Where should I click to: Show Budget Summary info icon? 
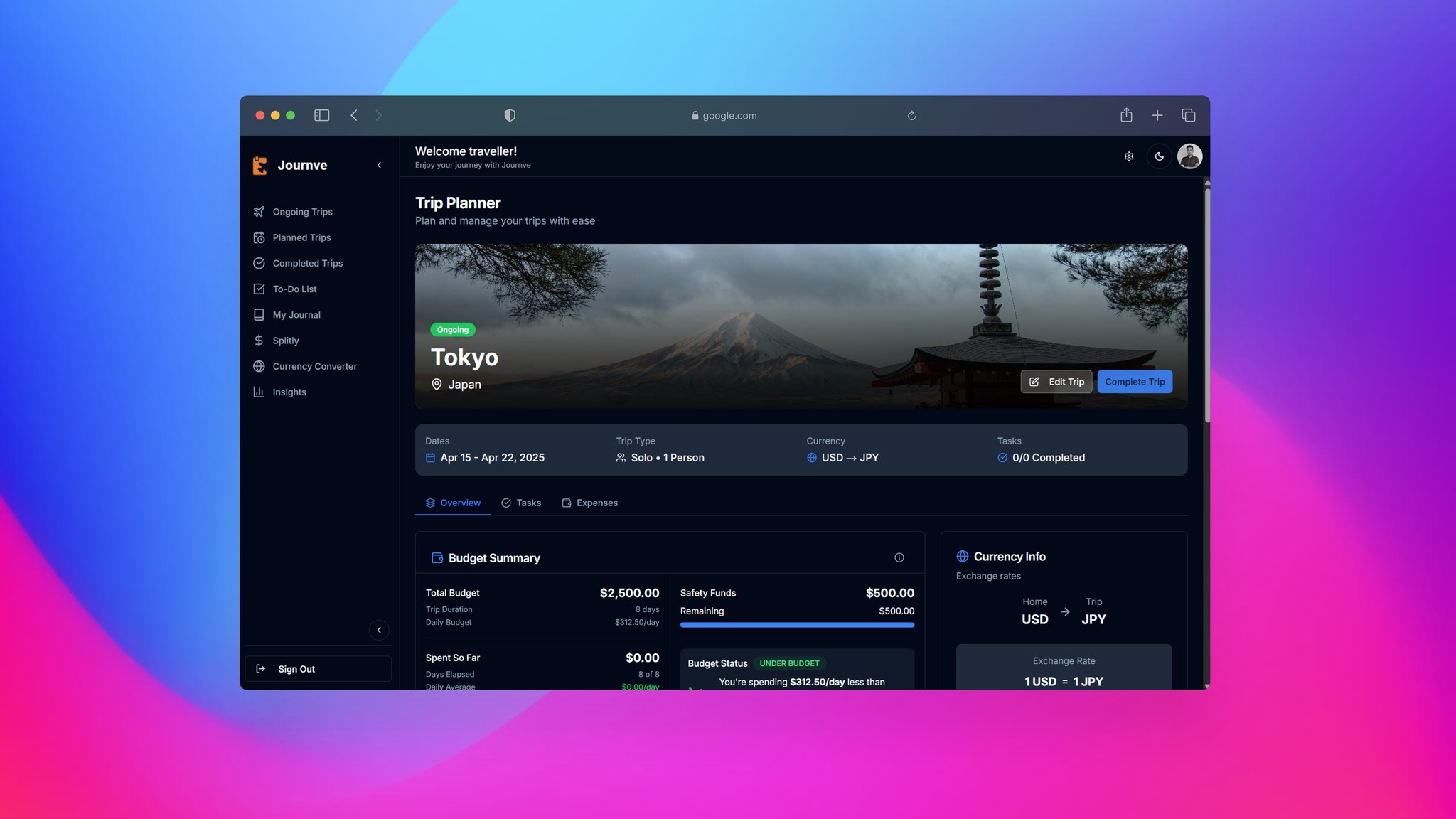pyautogui.click(x=899, y=557)
